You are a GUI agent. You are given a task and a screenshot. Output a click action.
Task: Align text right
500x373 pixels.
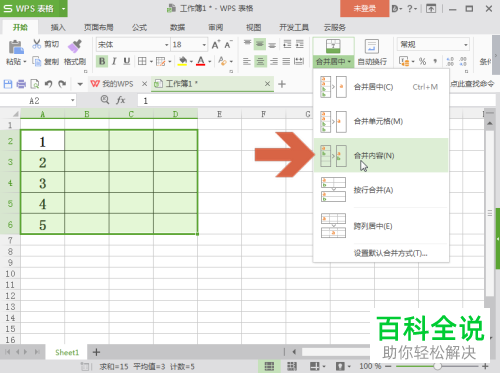274,61
